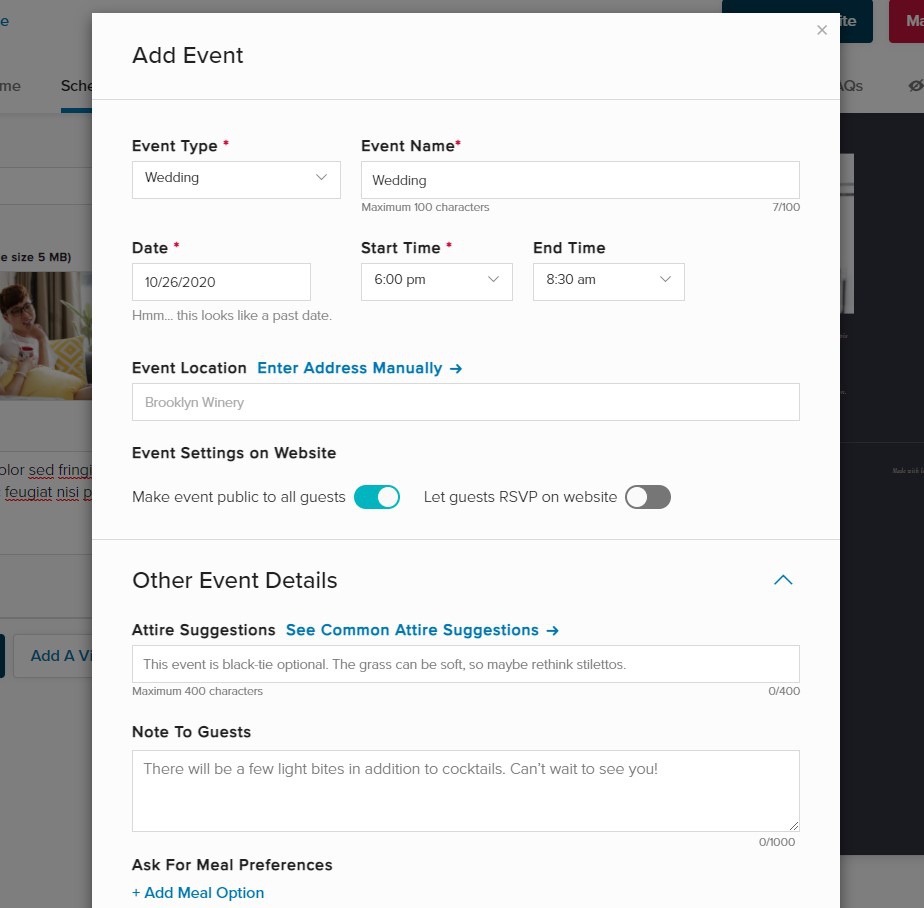Screen dimensions: 924x908
Task: Click the Start Time dropdown arrow
Action: (493, 280)
